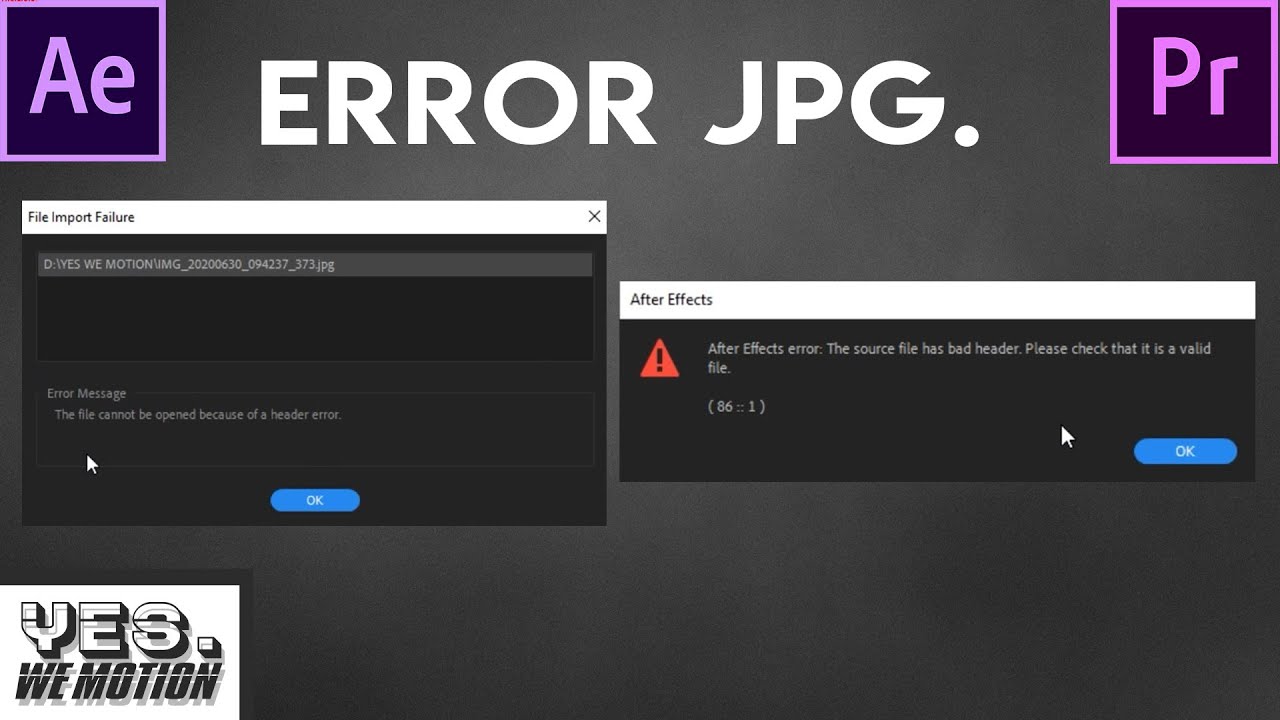Click the After Effects Ae logo

coord(83,80)
